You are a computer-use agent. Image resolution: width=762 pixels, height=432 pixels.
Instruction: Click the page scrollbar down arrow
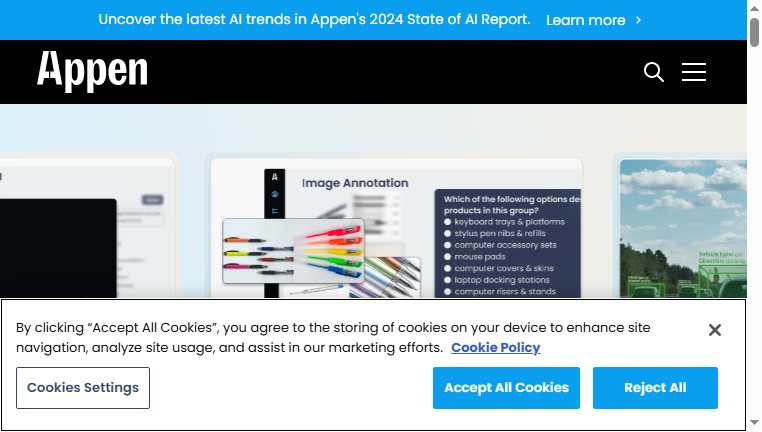pyautogui.click(x=754, y=423)
